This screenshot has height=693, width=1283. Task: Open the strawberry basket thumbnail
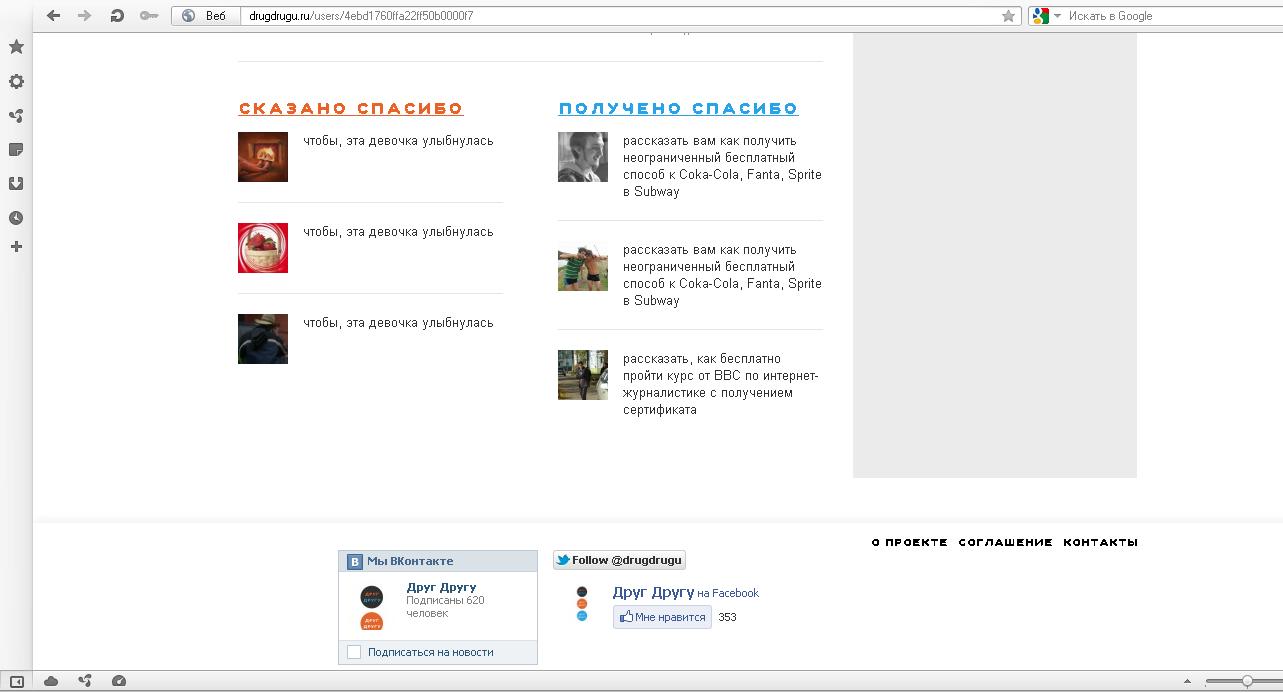point(263,248)
